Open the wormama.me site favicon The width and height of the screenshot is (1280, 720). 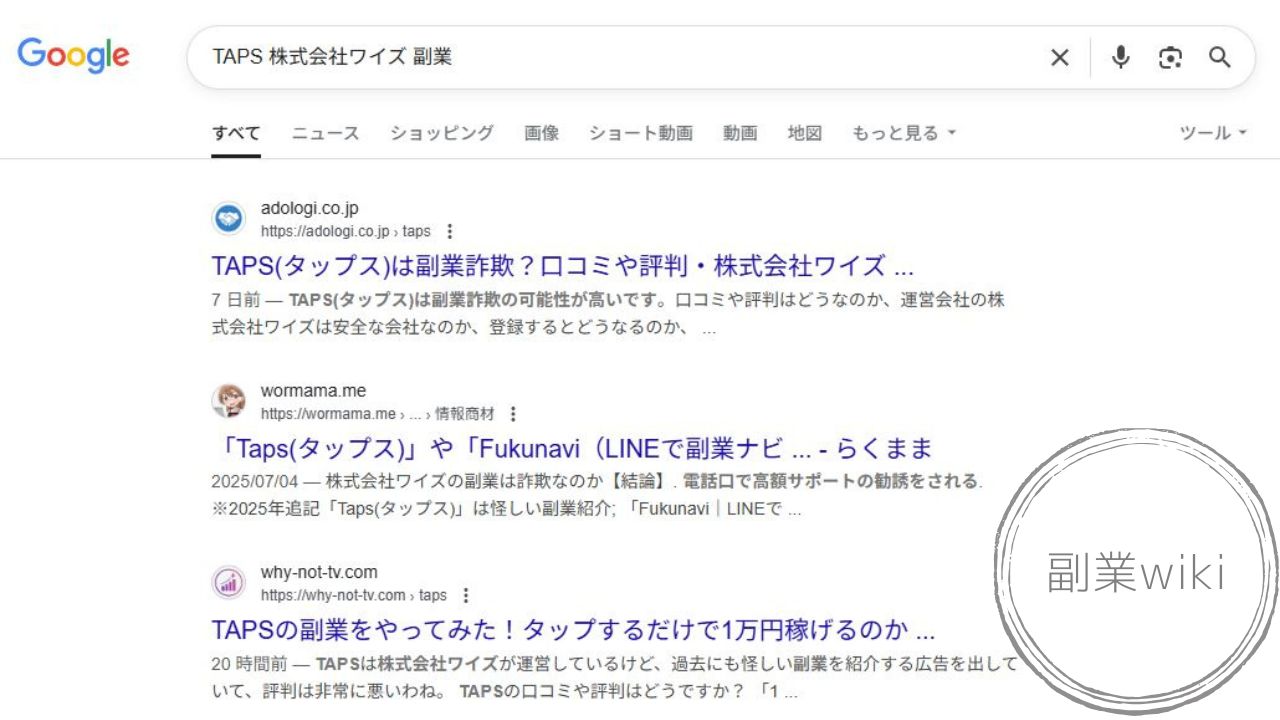coord(229,401)
